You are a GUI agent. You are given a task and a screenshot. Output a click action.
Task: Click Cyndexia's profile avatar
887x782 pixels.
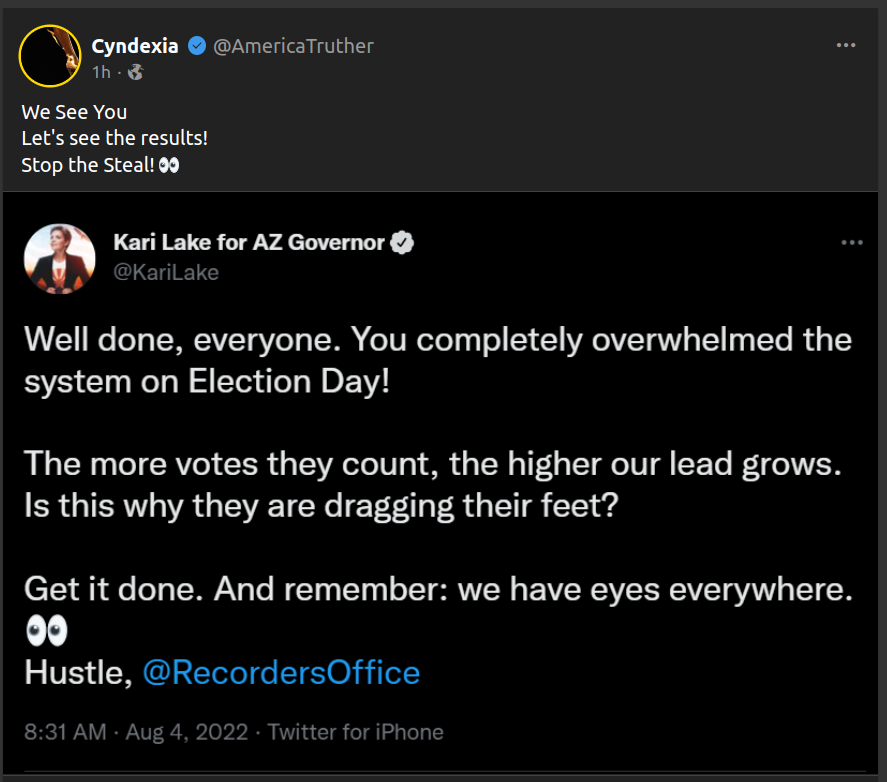click(49, 55)
